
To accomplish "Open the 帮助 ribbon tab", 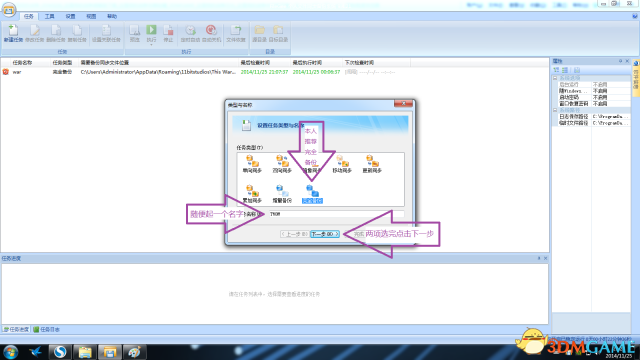I will pos(112,16).
